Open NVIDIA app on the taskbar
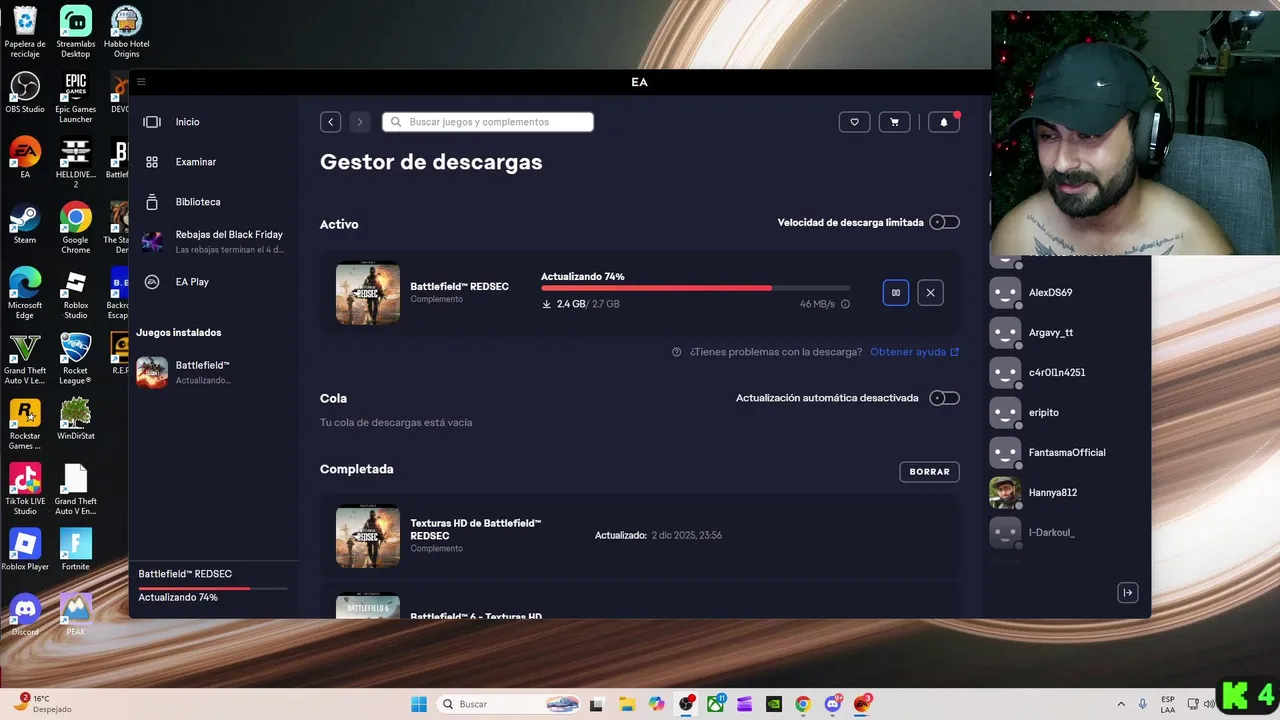 773,704
